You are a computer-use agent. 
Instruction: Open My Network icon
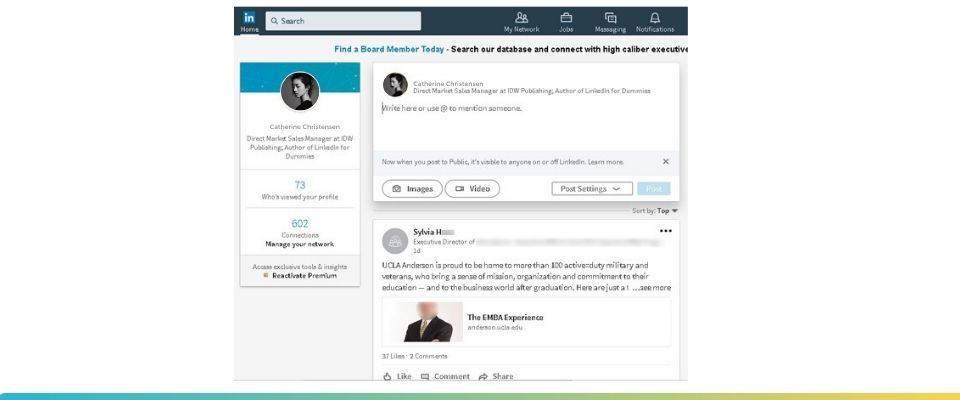point(522,18)
